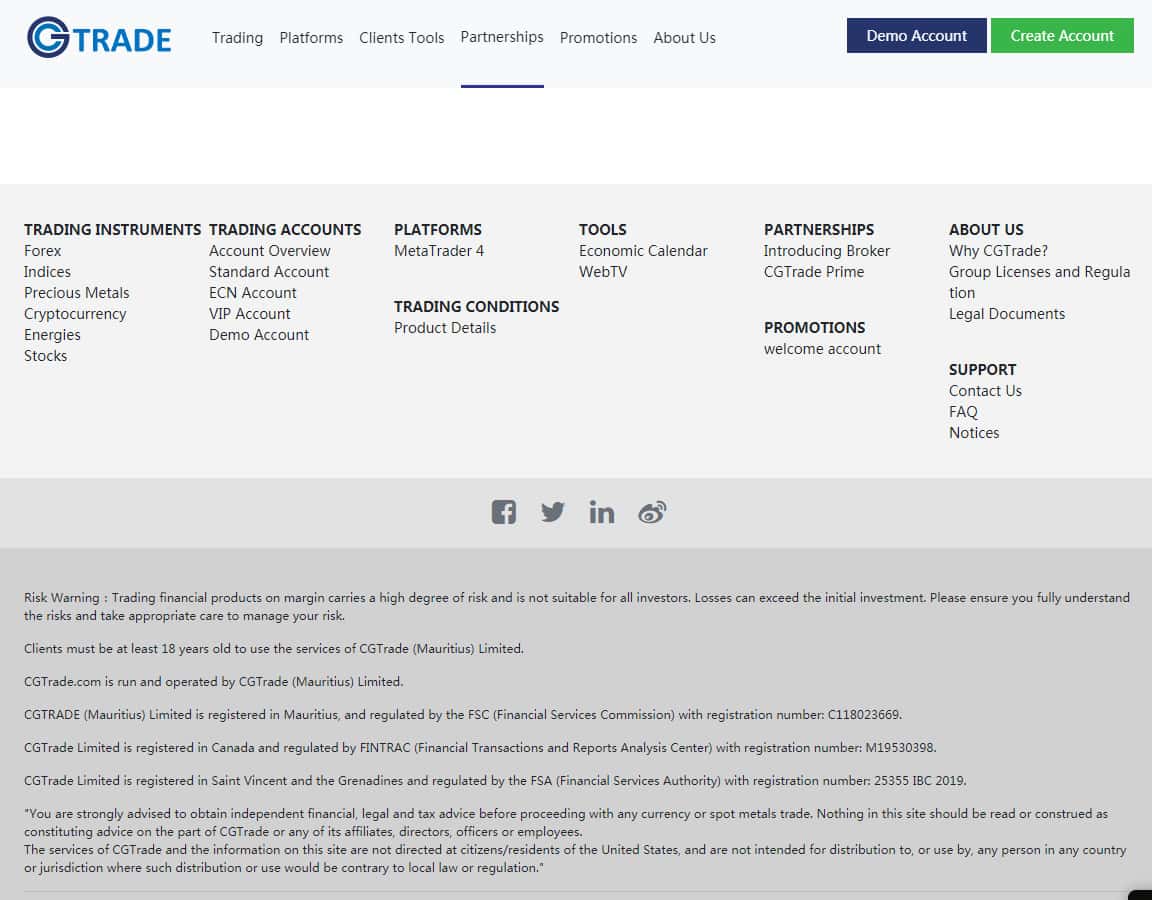Open the Why CGTrade? link

coord(998,251)
